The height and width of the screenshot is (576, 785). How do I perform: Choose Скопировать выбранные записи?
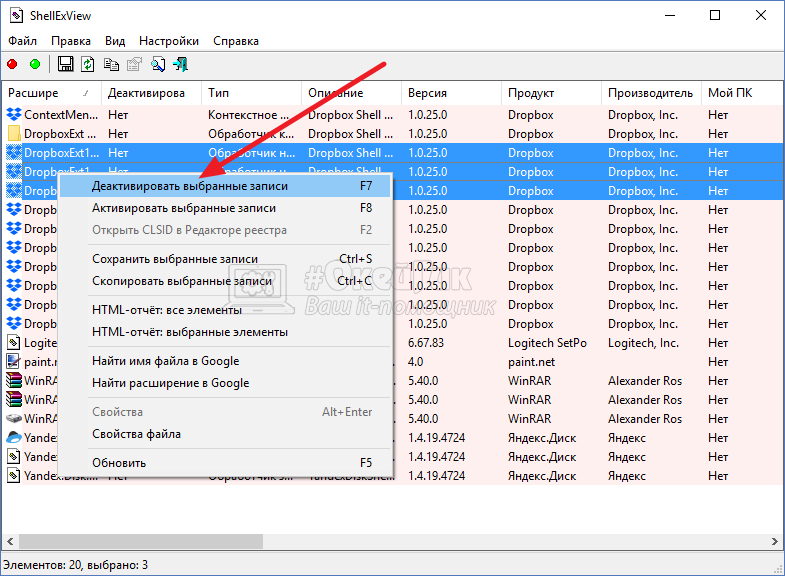[225, 281]
